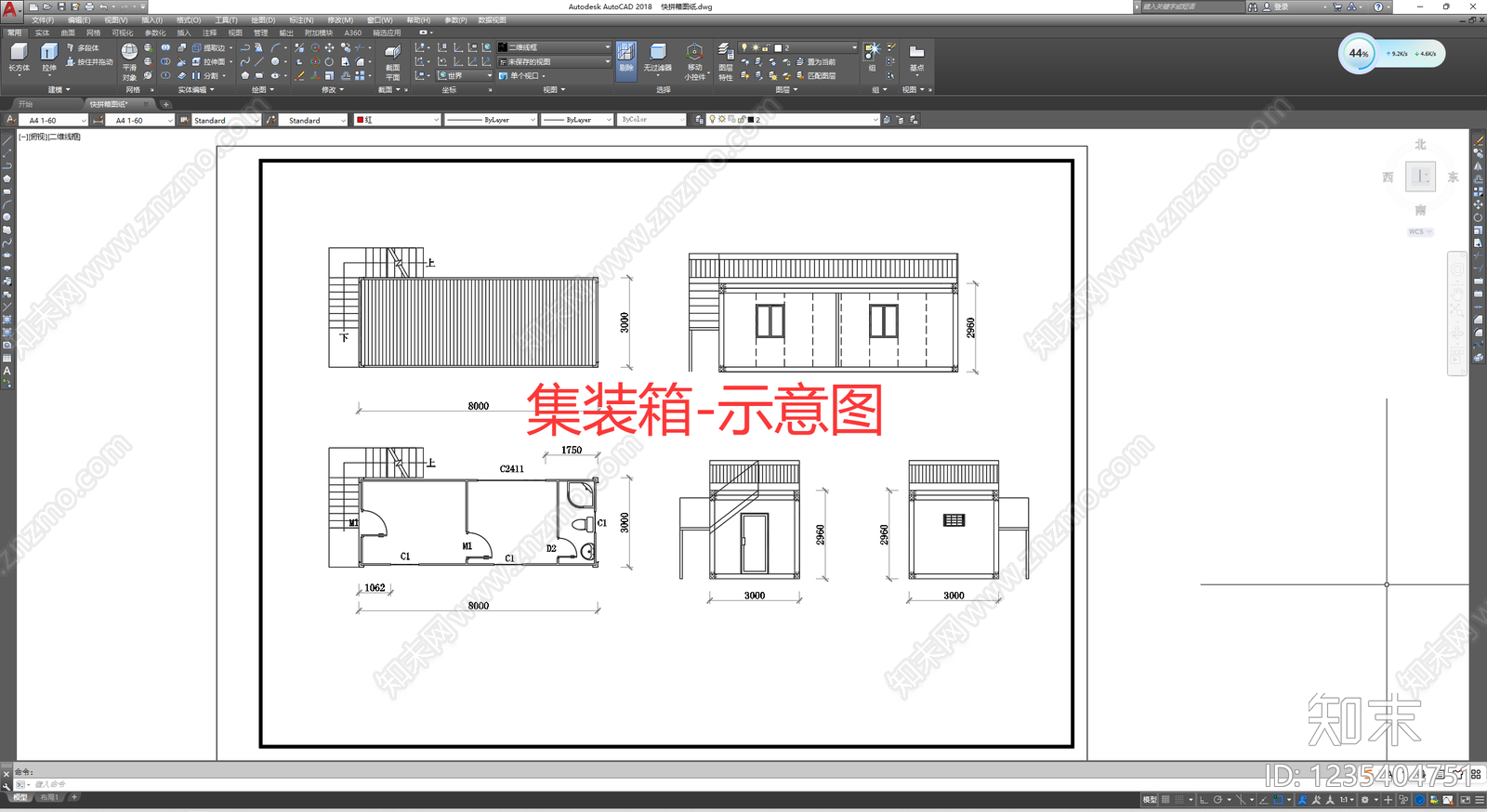Open the Section Plane (截面平面) tool
1487x812 pixels.
pos(392,61)
